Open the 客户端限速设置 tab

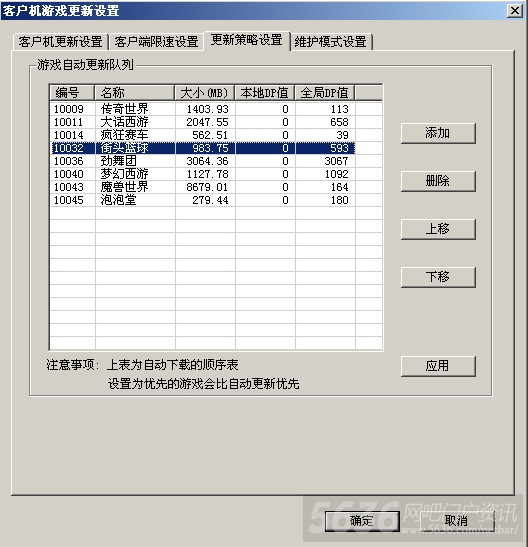(x=156, y=42)
